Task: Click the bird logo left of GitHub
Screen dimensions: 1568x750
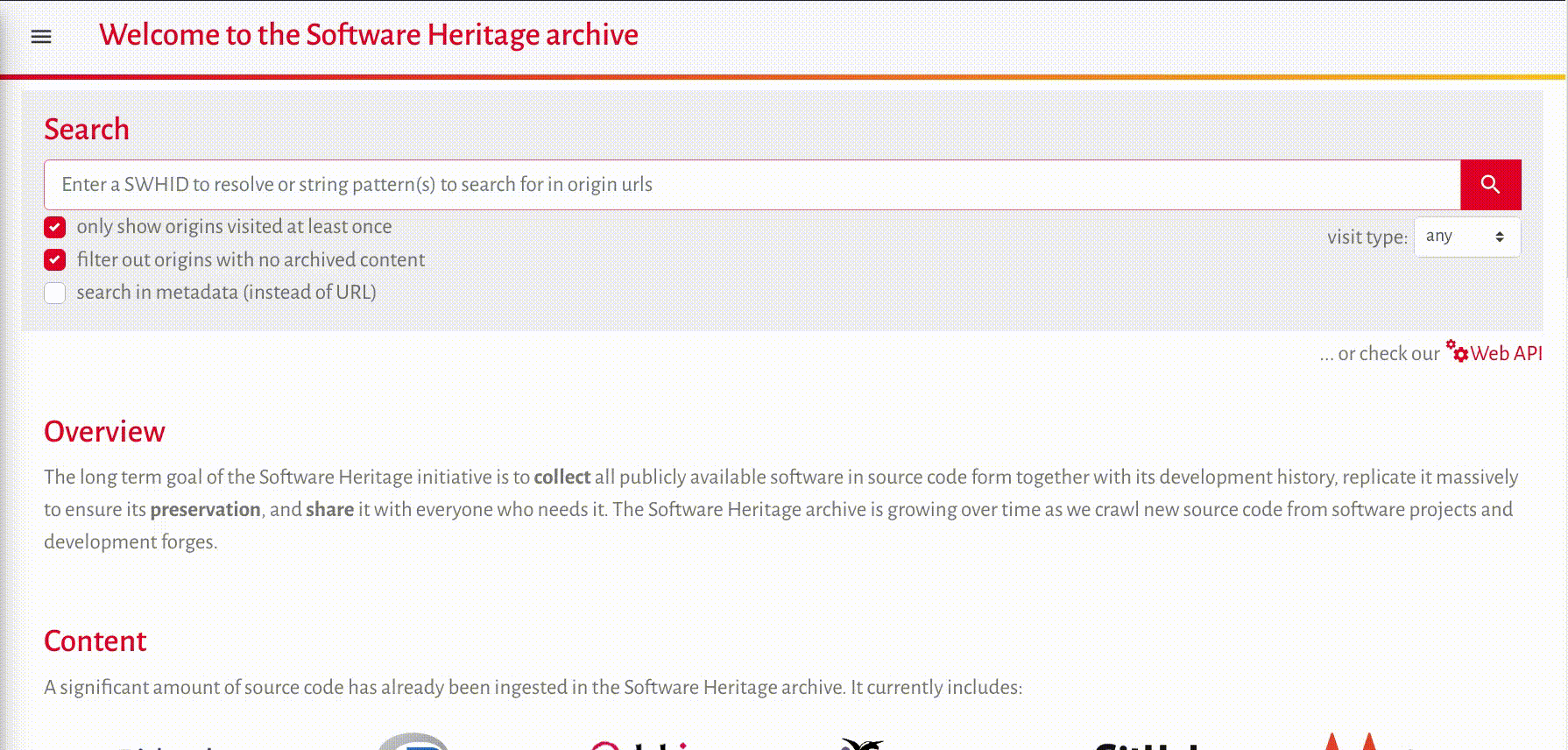Action: (x=863, y=744)
